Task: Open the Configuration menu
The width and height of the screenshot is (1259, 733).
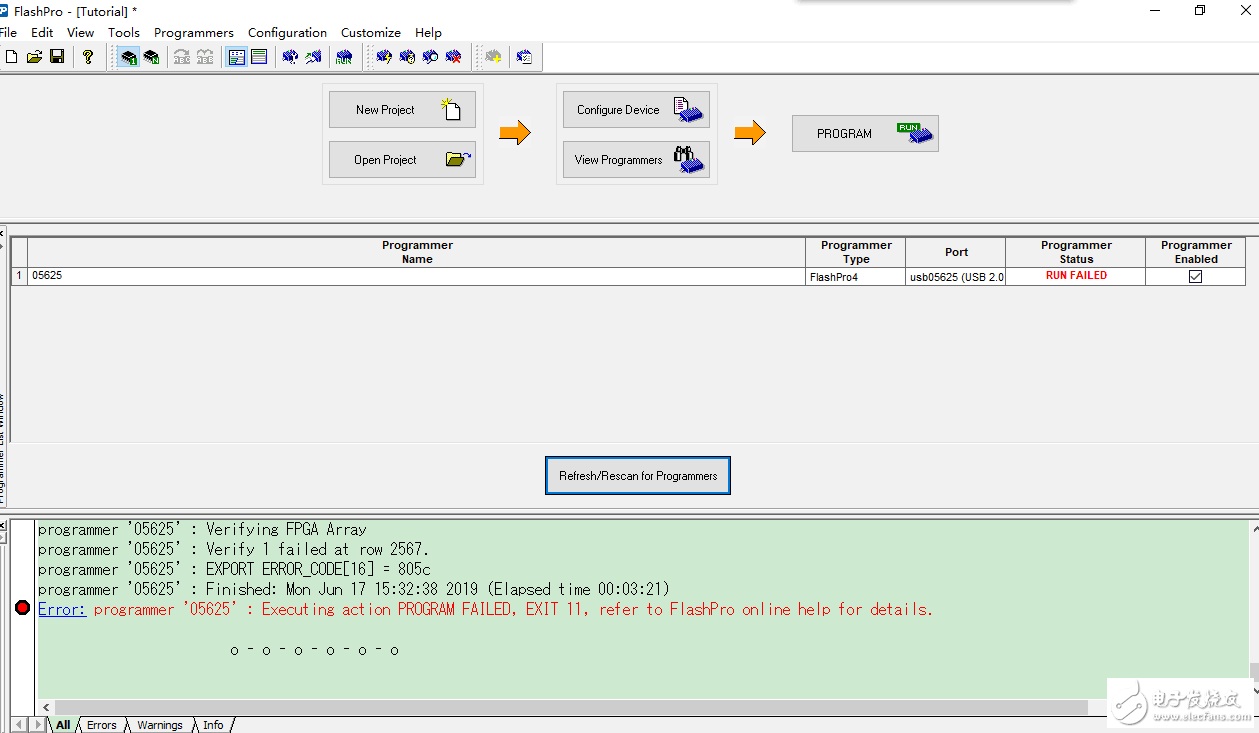Action: (x=287, y=32)
